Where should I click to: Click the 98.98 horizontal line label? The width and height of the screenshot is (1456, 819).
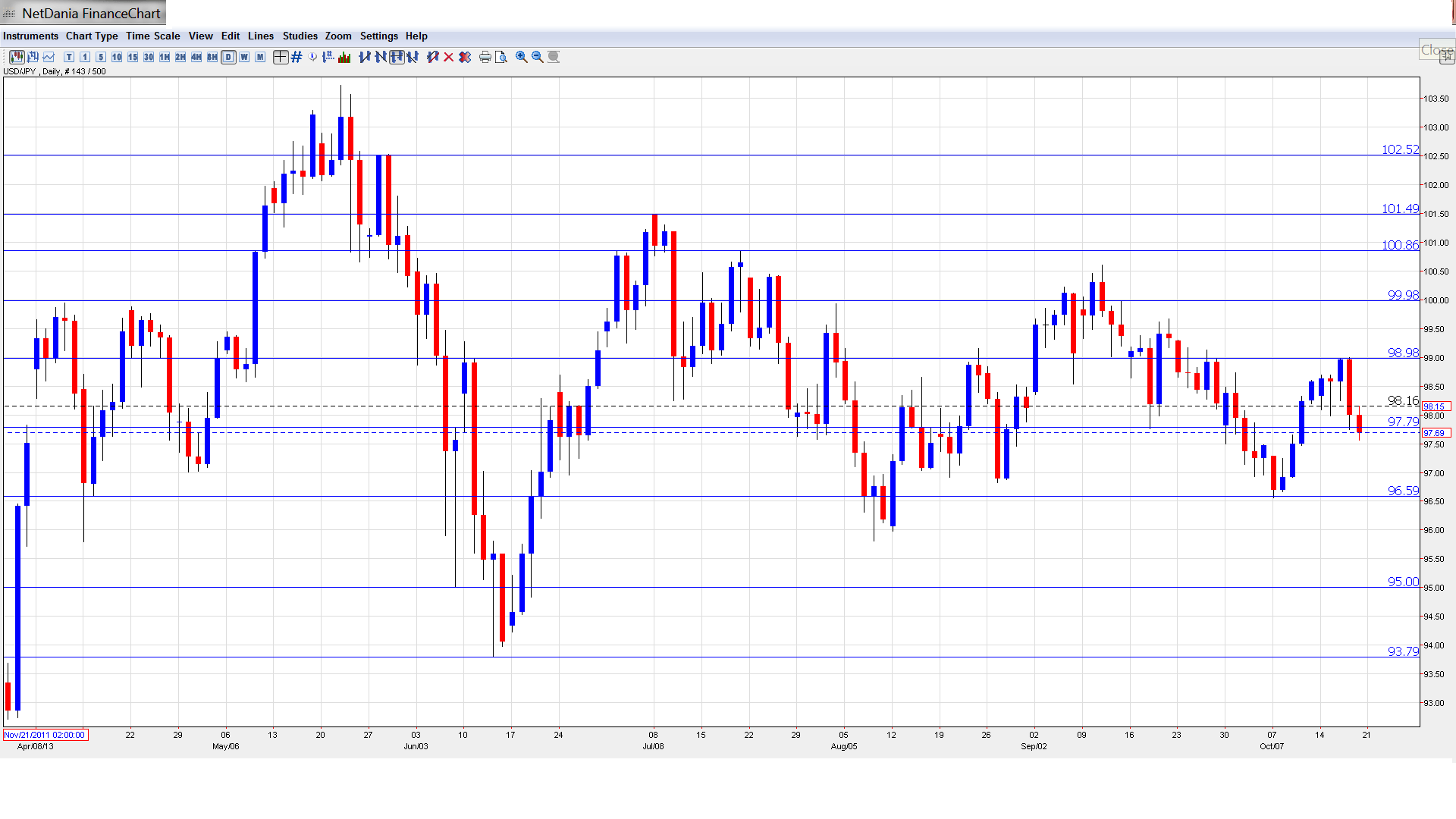pos(1403,353)
